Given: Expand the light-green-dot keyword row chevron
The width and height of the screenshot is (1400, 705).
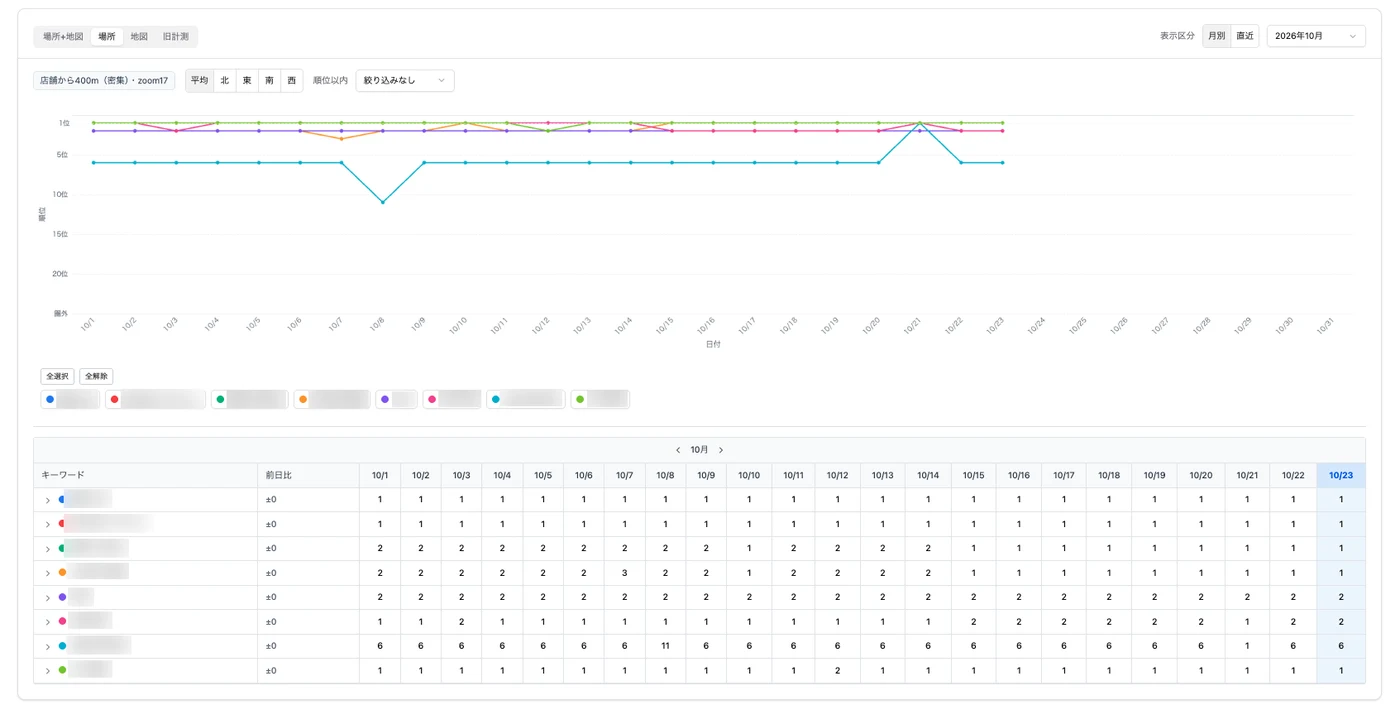Looking at the screenshot, I should [x=47, y=671].
